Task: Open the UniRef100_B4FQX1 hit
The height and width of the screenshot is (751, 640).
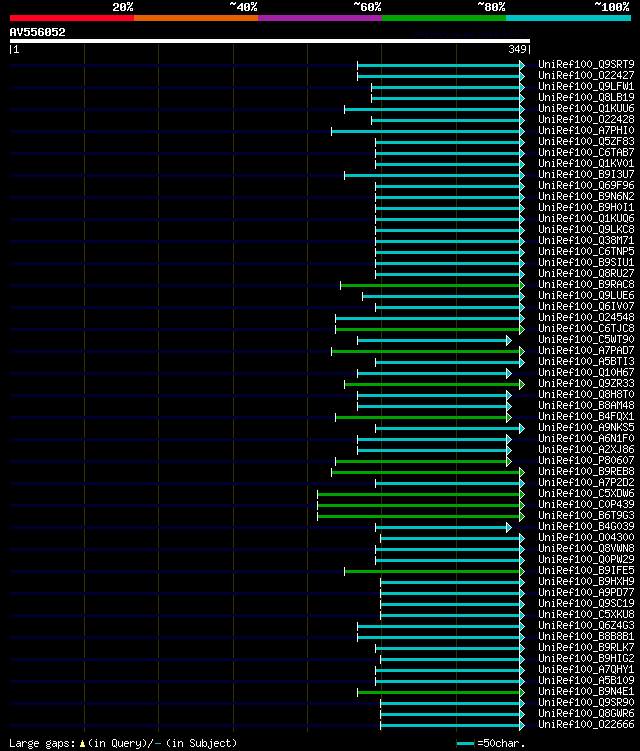Action: tap(586, 417)
